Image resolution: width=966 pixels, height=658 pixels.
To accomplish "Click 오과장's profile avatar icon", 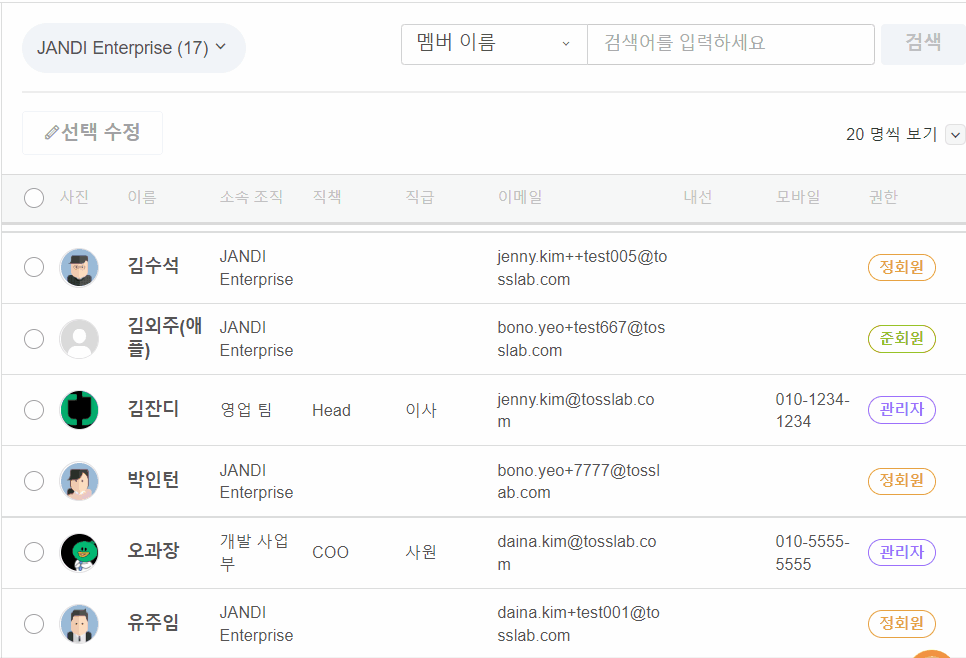I will (79, 552).
